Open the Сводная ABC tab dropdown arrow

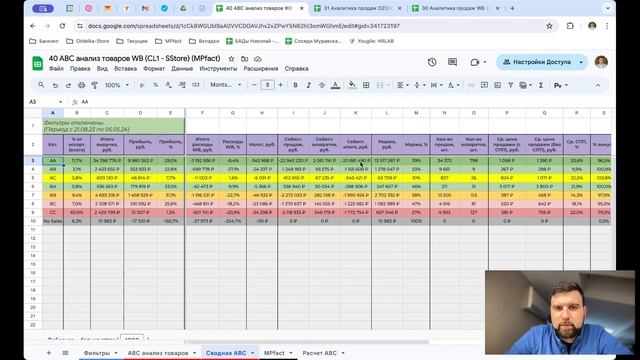(x=252, y=353)
